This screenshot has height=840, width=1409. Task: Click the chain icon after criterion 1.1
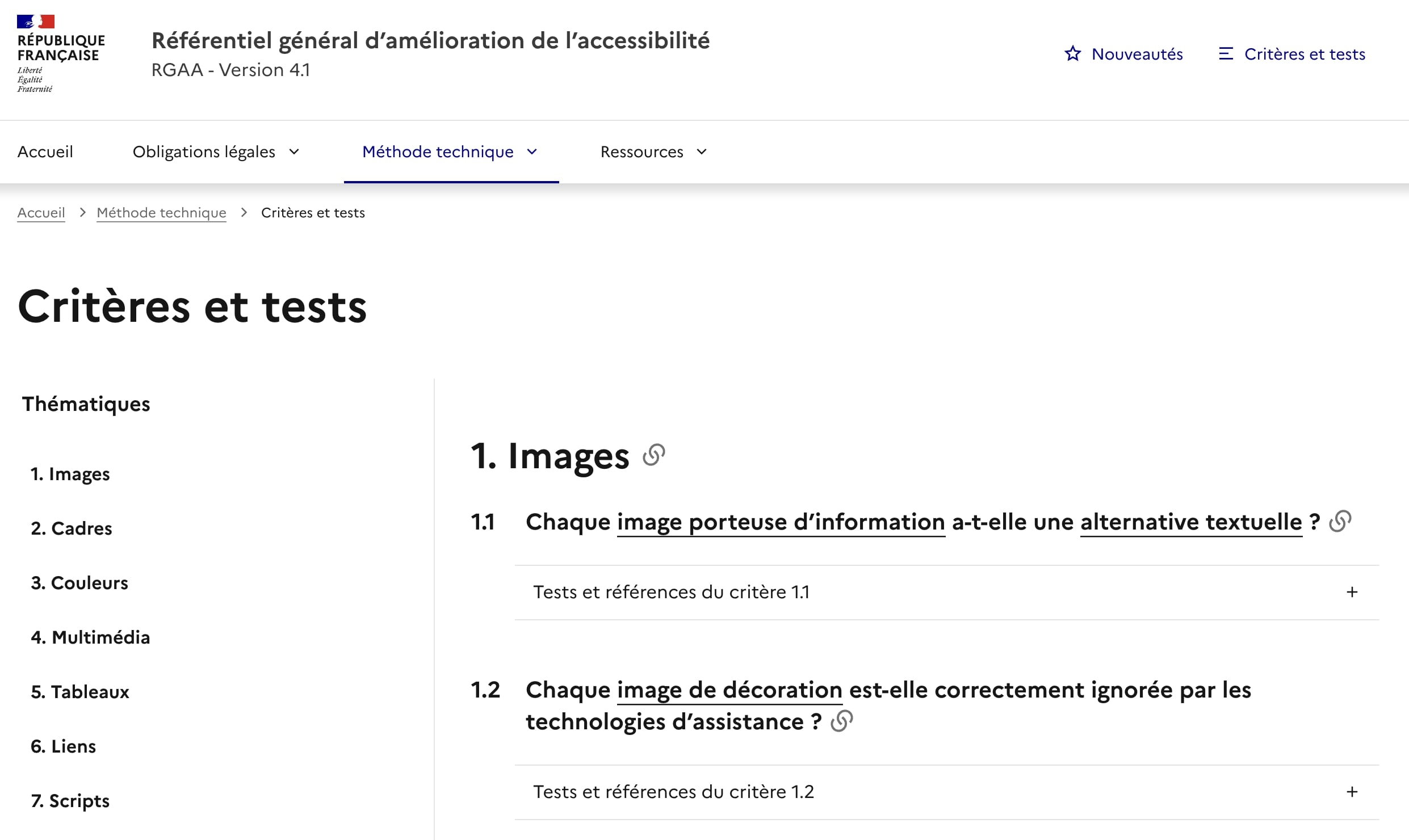(x=1341, y=520)
